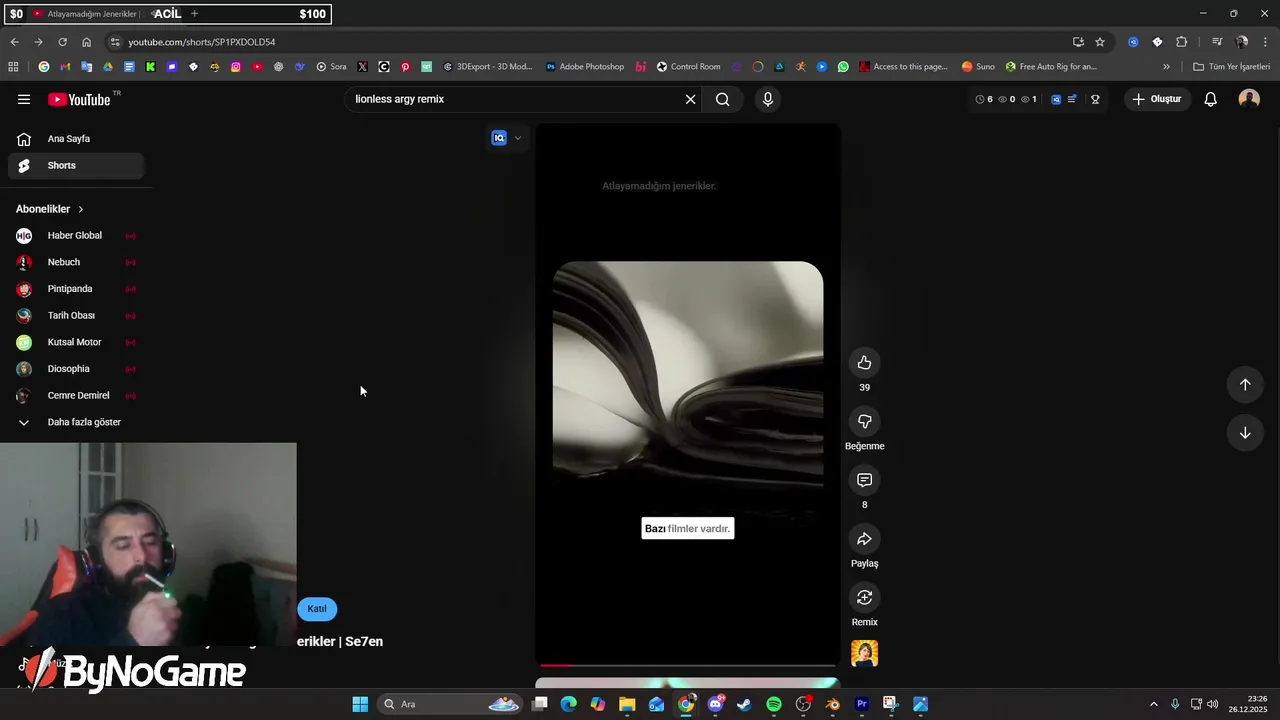Viewport: 1280px width, 720px height.
Task: Open Spotify from the taskbar
Action: (x=774, y=704)
